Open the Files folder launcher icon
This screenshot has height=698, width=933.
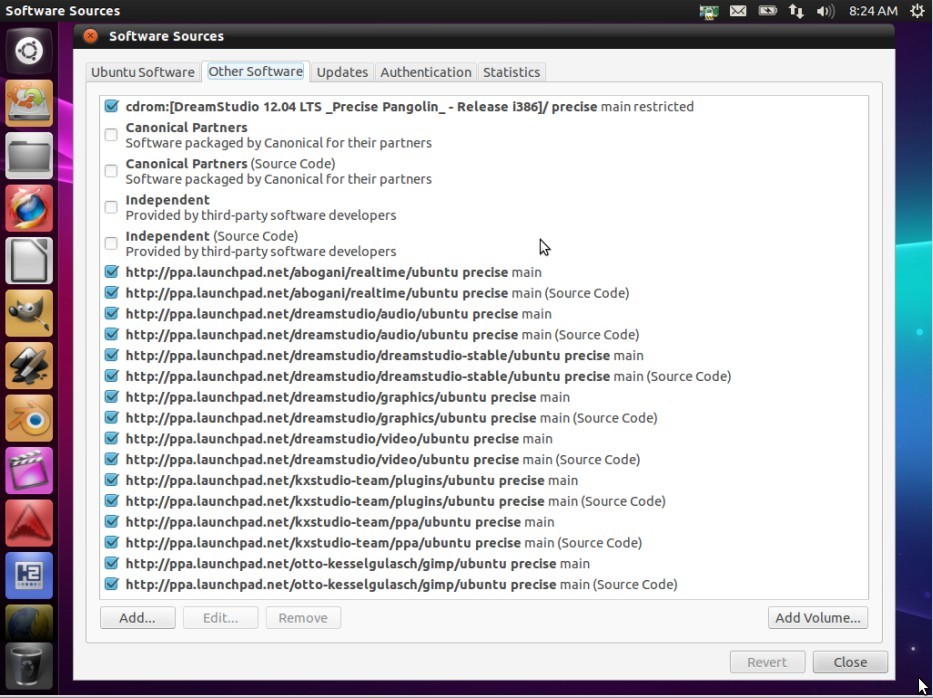pyautogui.click(x=29, y=155)
